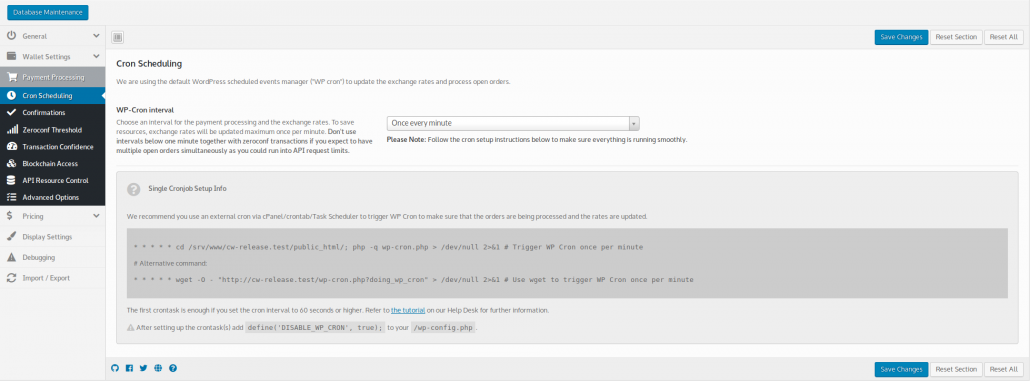Click the 'WP-Cron interval' label
The image size is (1030, 381).
point(145,110)
